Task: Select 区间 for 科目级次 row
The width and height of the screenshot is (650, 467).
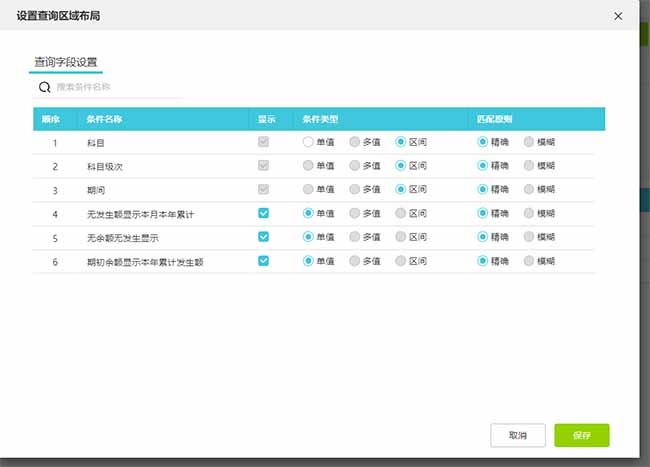Action: (400, 165)
